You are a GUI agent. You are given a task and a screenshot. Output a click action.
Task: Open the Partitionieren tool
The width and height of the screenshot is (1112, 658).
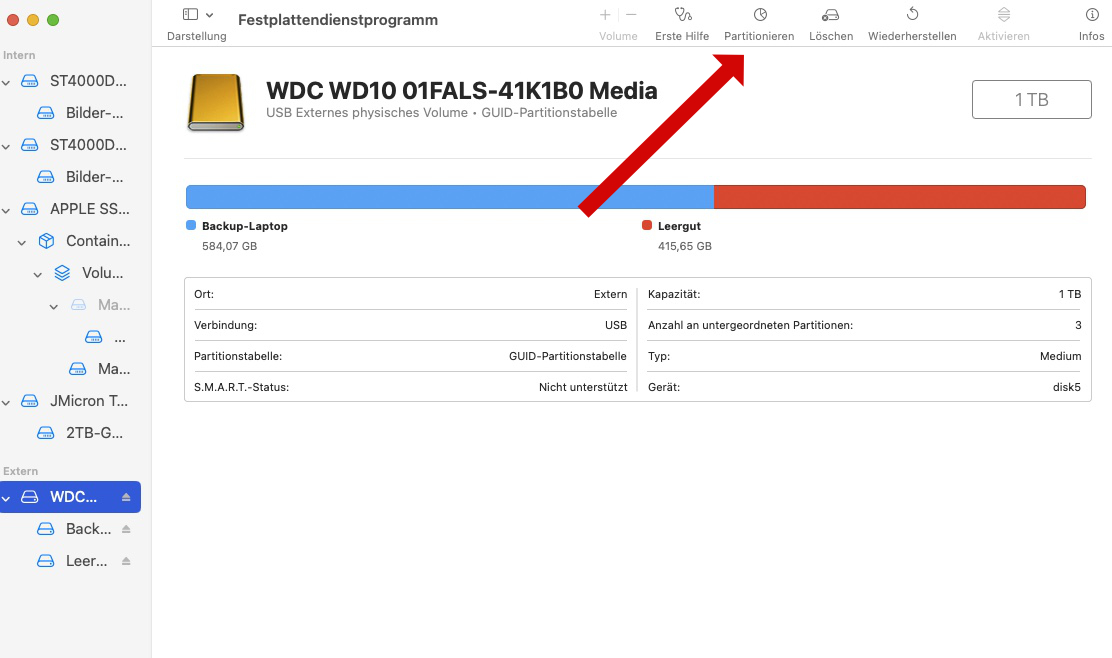[x=759, y=15]
